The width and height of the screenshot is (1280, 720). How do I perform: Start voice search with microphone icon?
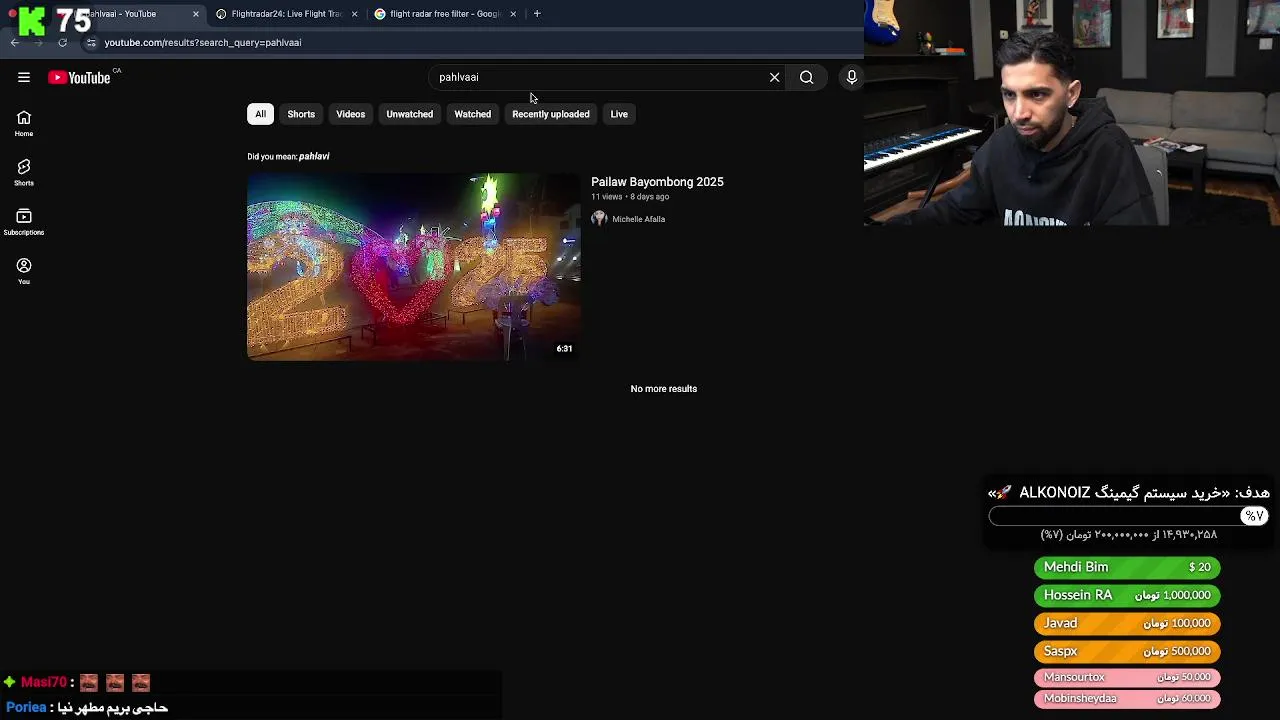[x=851, y=77]
